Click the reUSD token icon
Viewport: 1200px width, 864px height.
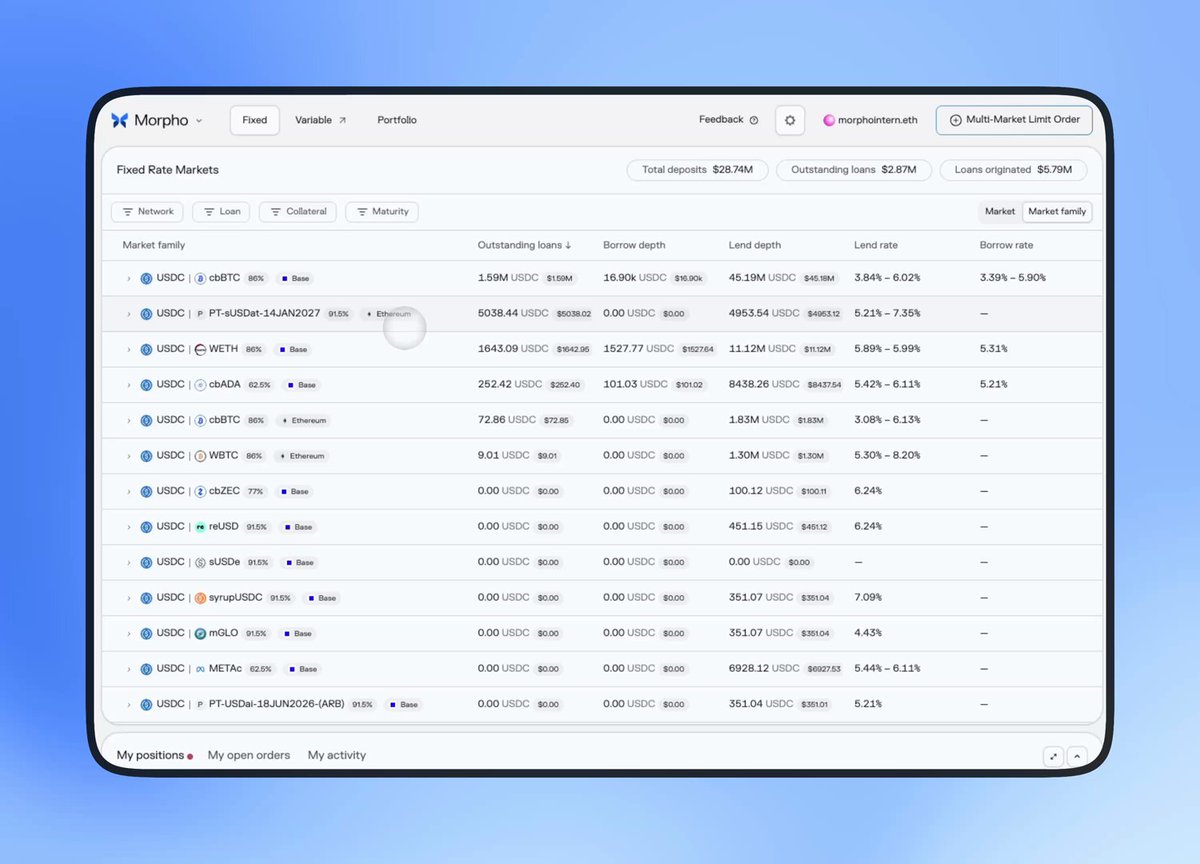(200, 527)
